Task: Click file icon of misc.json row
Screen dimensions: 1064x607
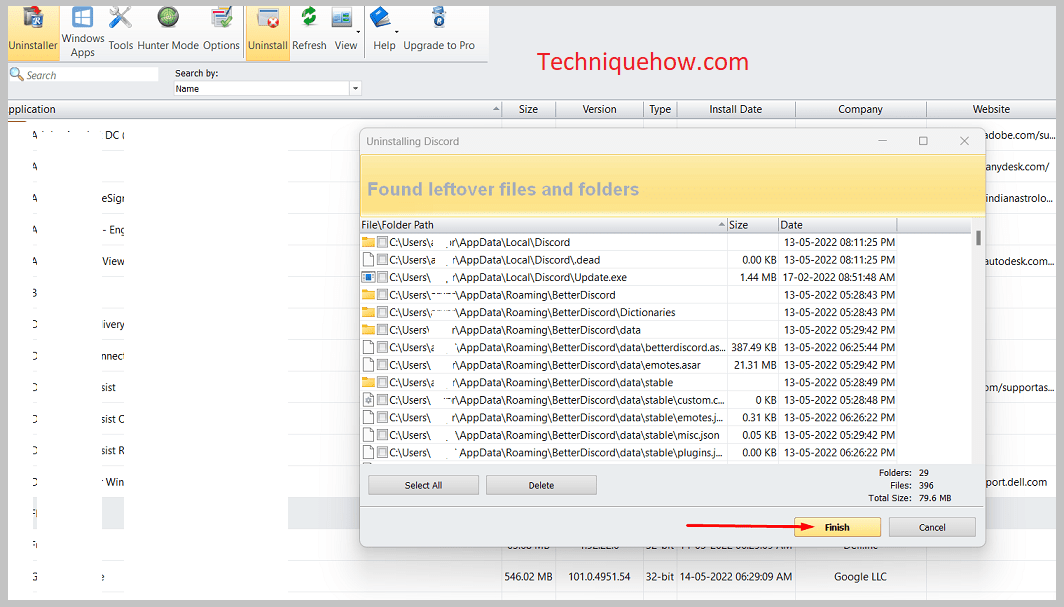Action: pos(368,435)
